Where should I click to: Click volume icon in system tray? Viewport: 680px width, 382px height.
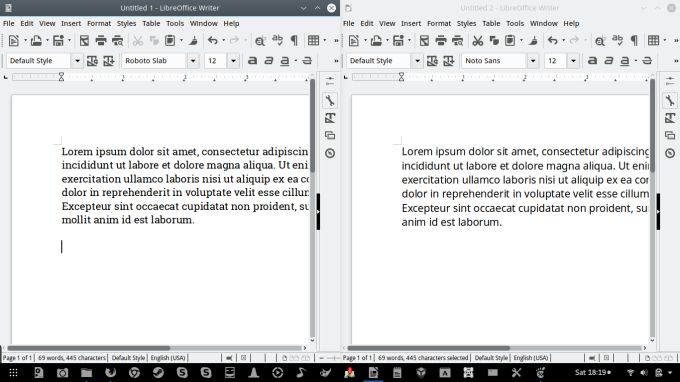point(644,372)
